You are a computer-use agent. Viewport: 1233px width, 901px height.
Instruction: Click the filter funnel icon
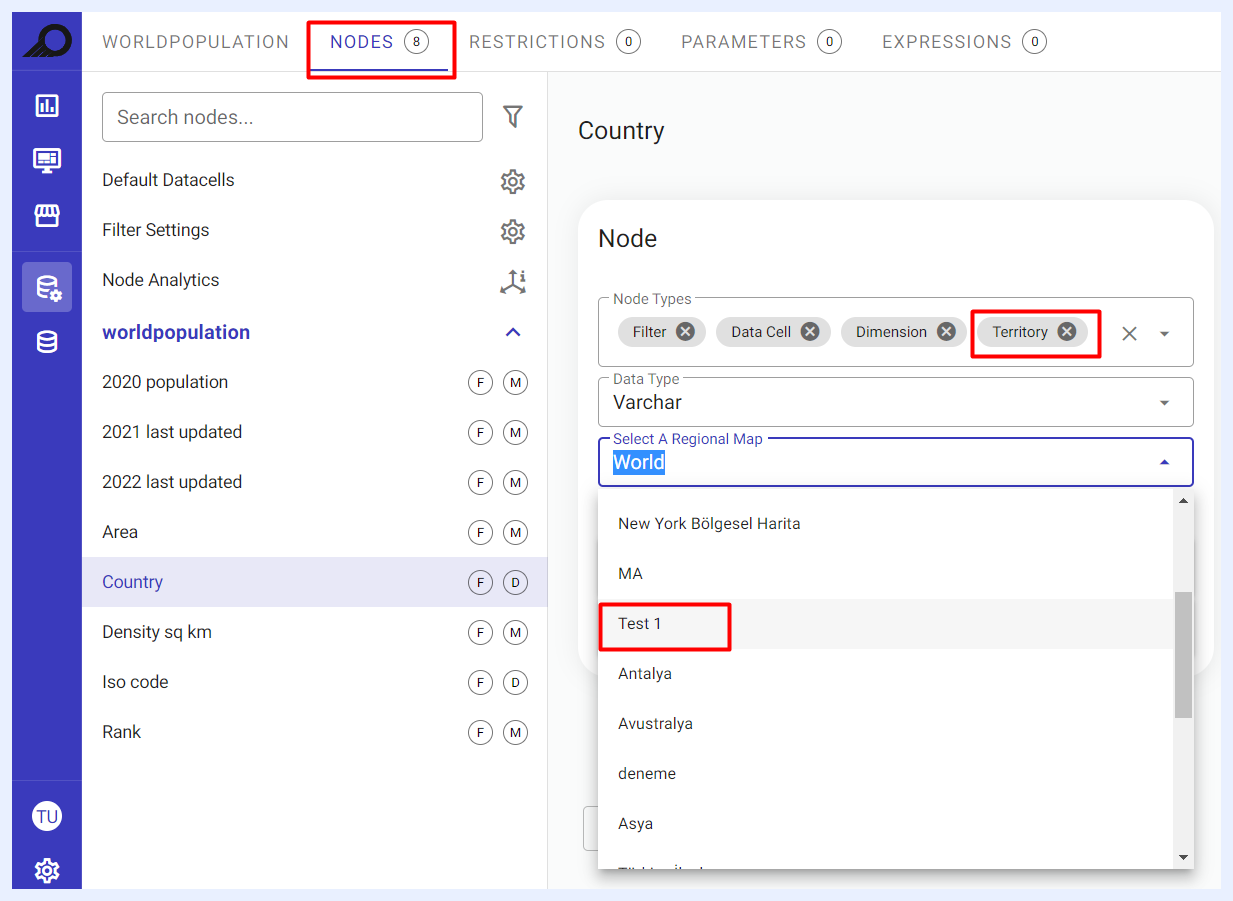pos(513,117)
